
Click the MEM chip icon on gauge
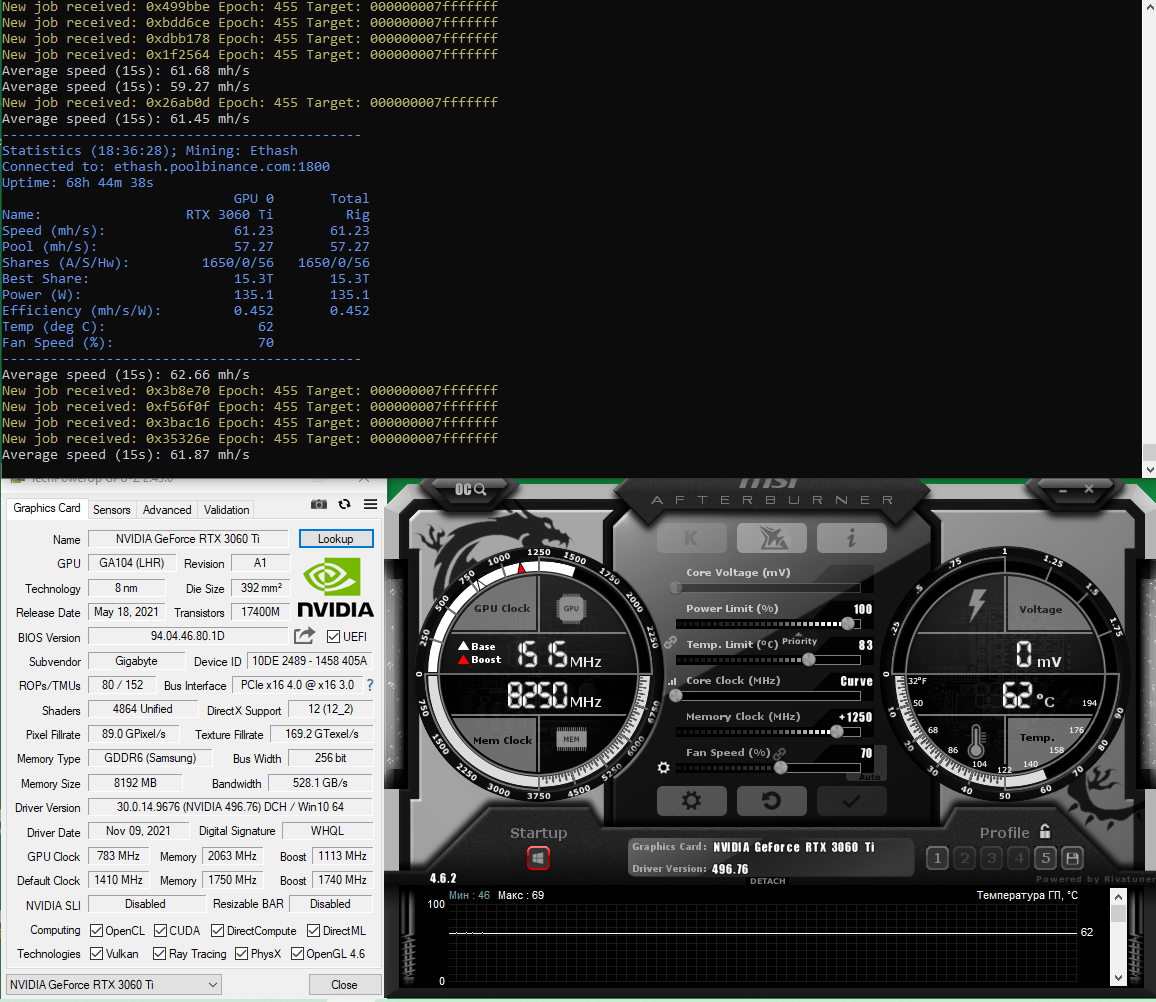click(571, 739)
